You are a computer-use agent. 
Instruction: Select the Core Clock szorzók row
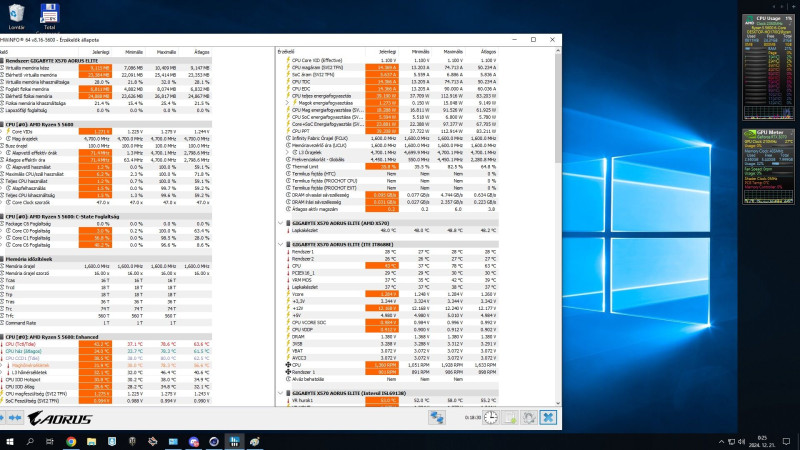coord(106,202)
